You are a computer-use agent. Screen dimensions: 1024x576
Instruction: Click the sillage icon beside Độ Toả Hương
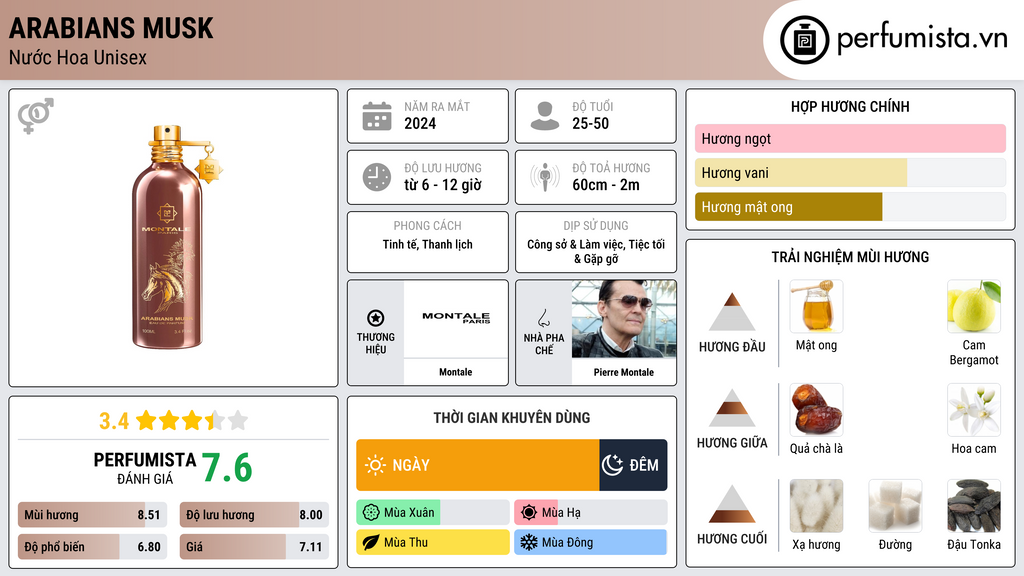point(544,177)
